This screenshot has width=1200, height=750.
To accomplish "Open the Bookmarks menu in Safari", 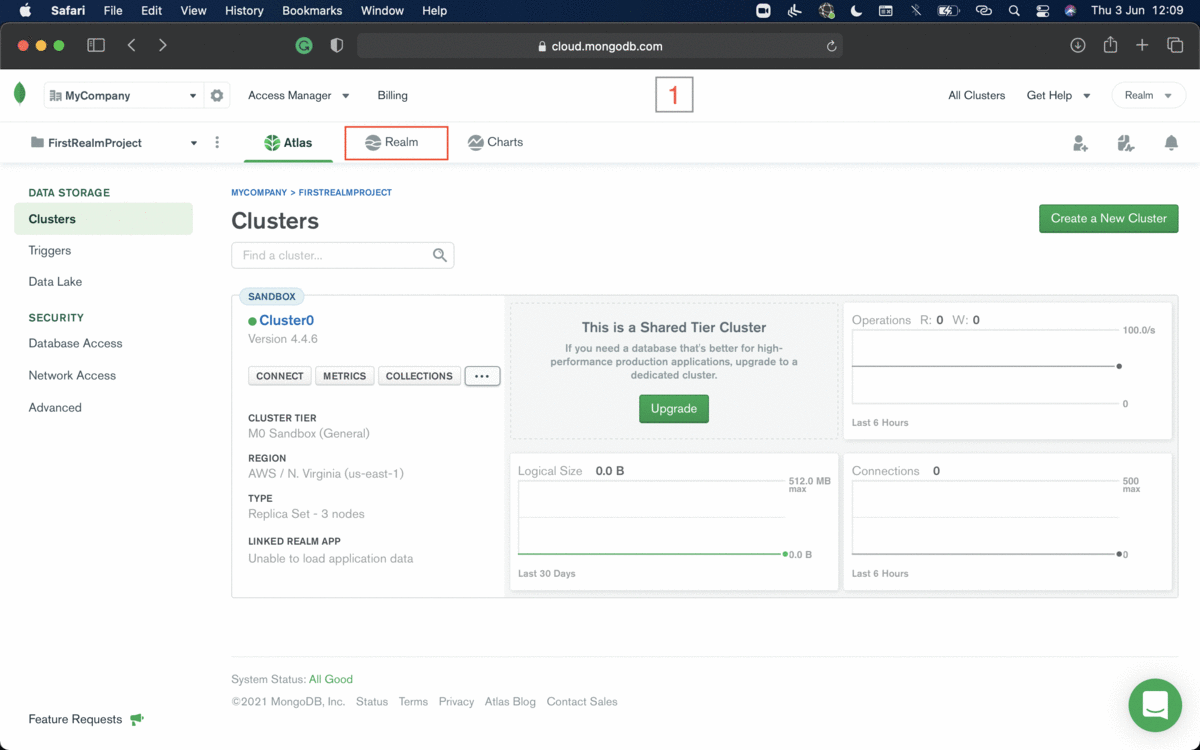I will (x=312, y=11).
